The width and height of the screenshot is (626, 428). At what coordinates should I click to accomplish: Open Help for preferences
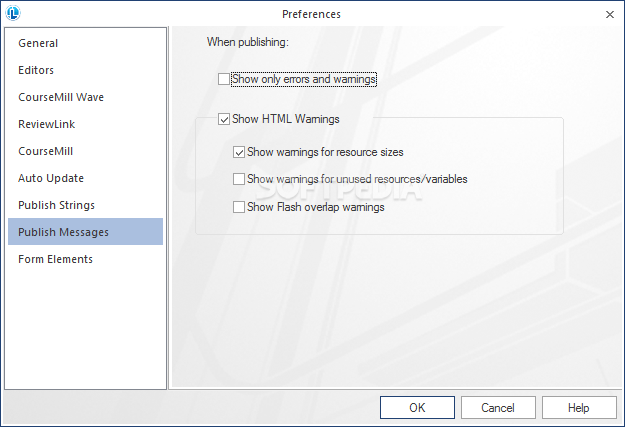pos(579,408)
